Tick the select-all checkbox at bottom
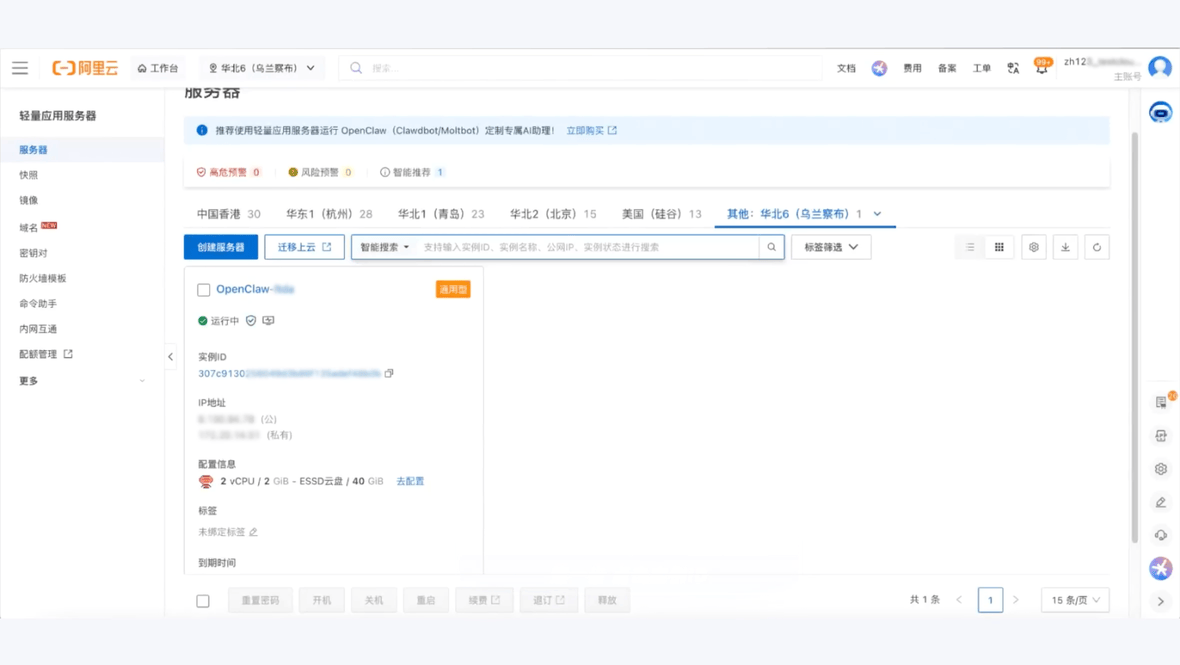The image size is (1180, 665). (203, 600)
